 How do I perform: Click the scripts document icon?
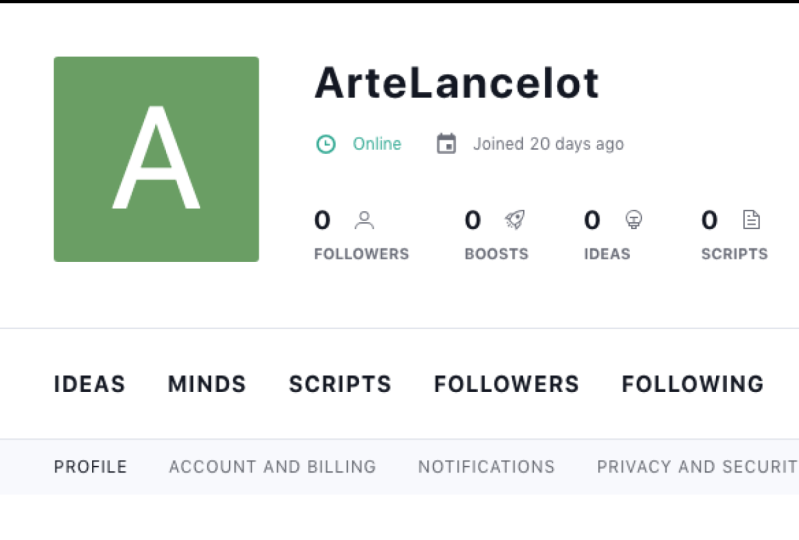[x=751, y=220]
